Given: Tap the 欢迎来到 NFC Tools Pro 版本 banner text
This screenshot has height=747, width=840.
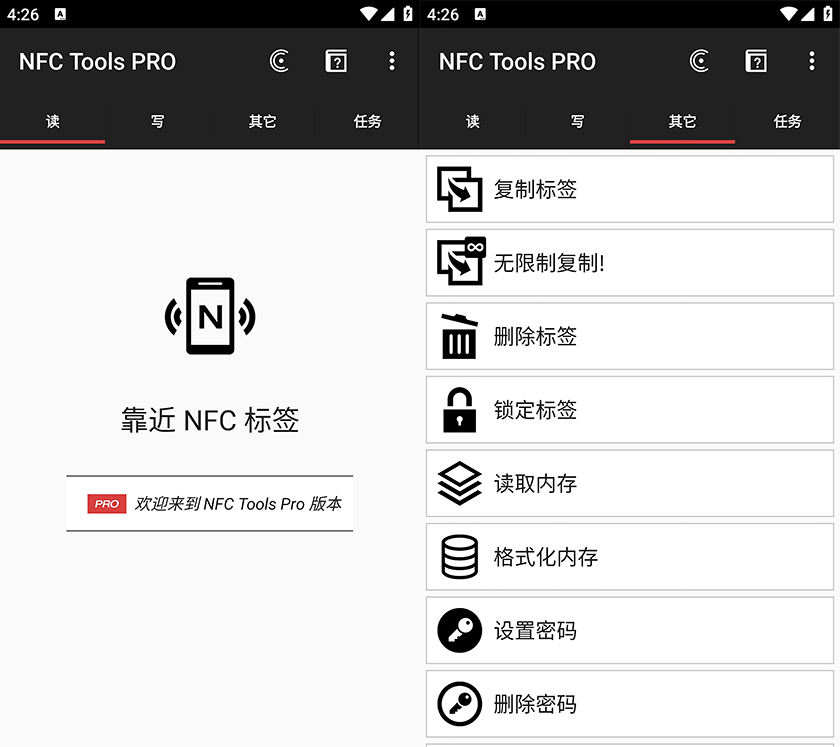Looking at the screenshot, I should (238, 504).
